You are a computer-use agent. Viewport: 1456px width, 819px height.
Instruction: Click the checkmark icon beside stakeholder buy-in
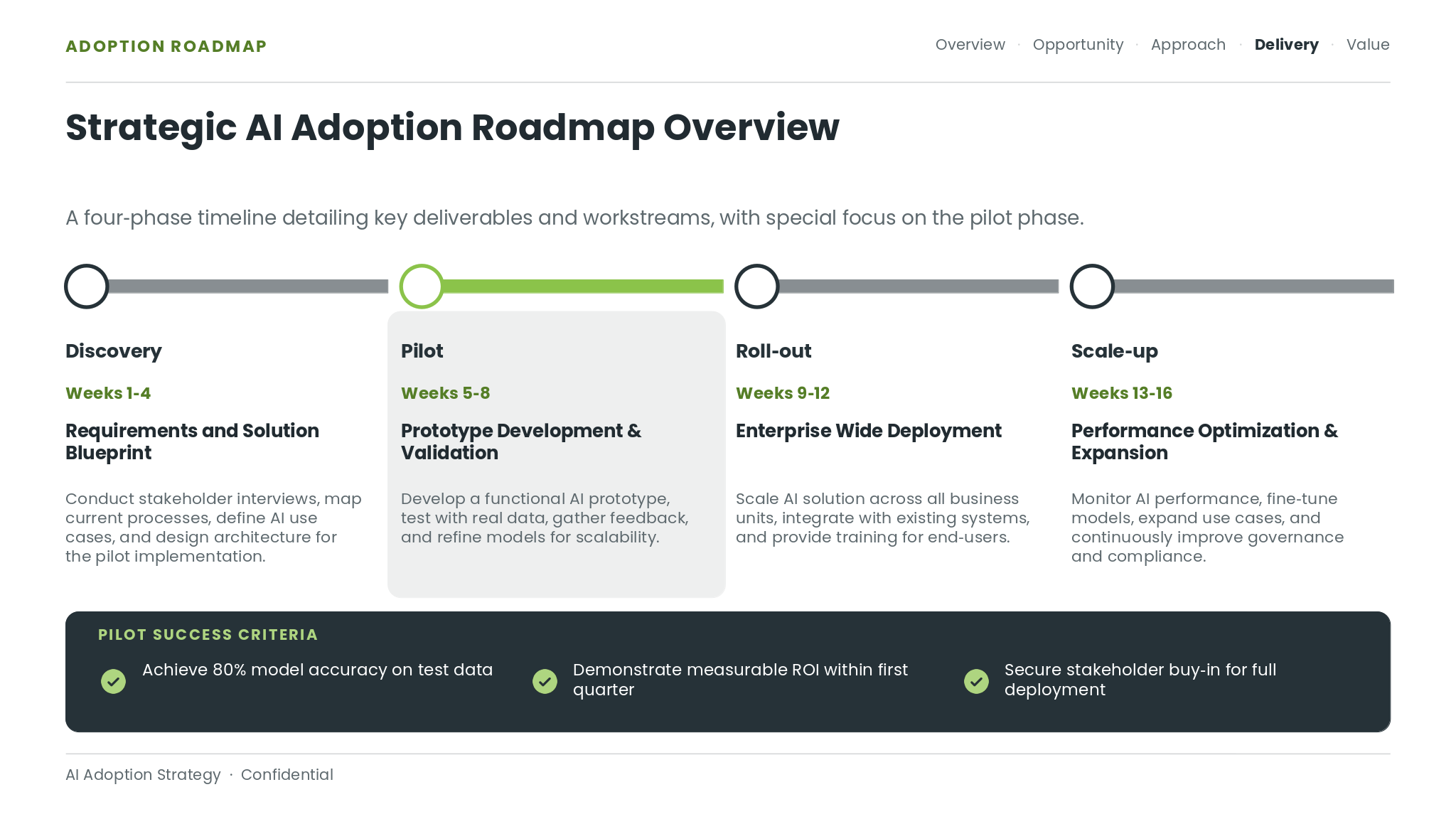tap(976, 681)
